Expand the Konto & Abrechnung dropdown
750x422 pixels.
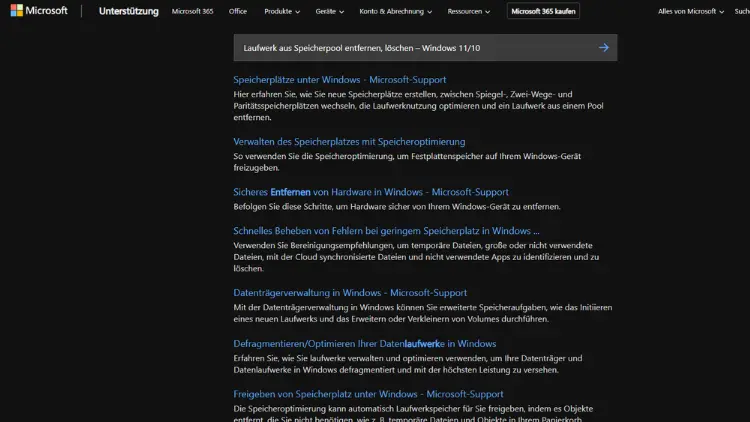[396, 11]
